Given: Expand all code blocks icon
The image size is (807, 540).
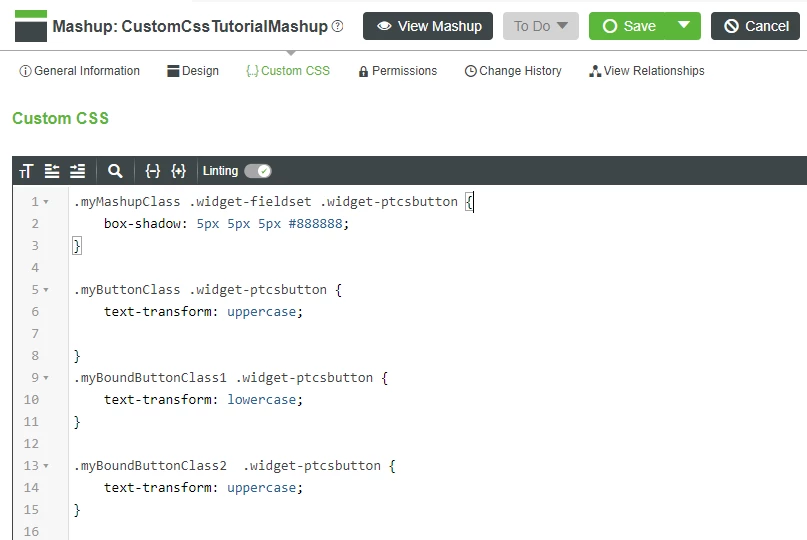Looking at the screenshot, I should point(179,171).
